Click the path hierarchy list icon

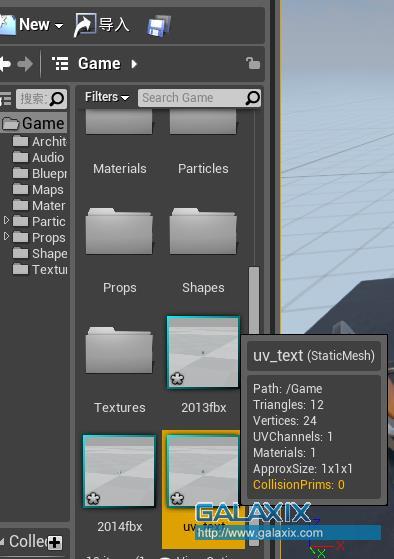click(x=60, y=64)
